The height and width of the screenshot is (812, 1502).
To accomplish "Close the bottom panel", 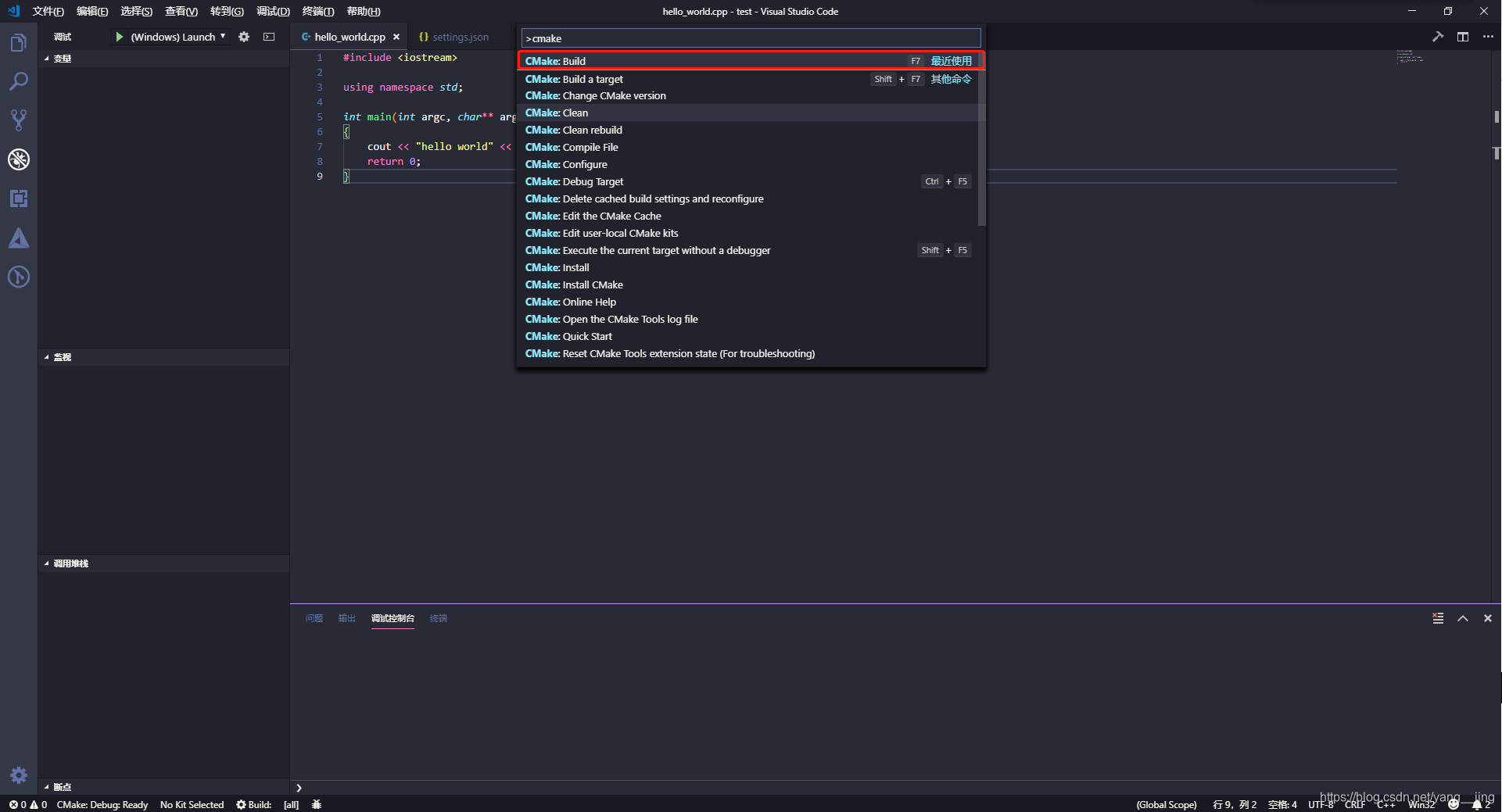I will click(1488, 618).
